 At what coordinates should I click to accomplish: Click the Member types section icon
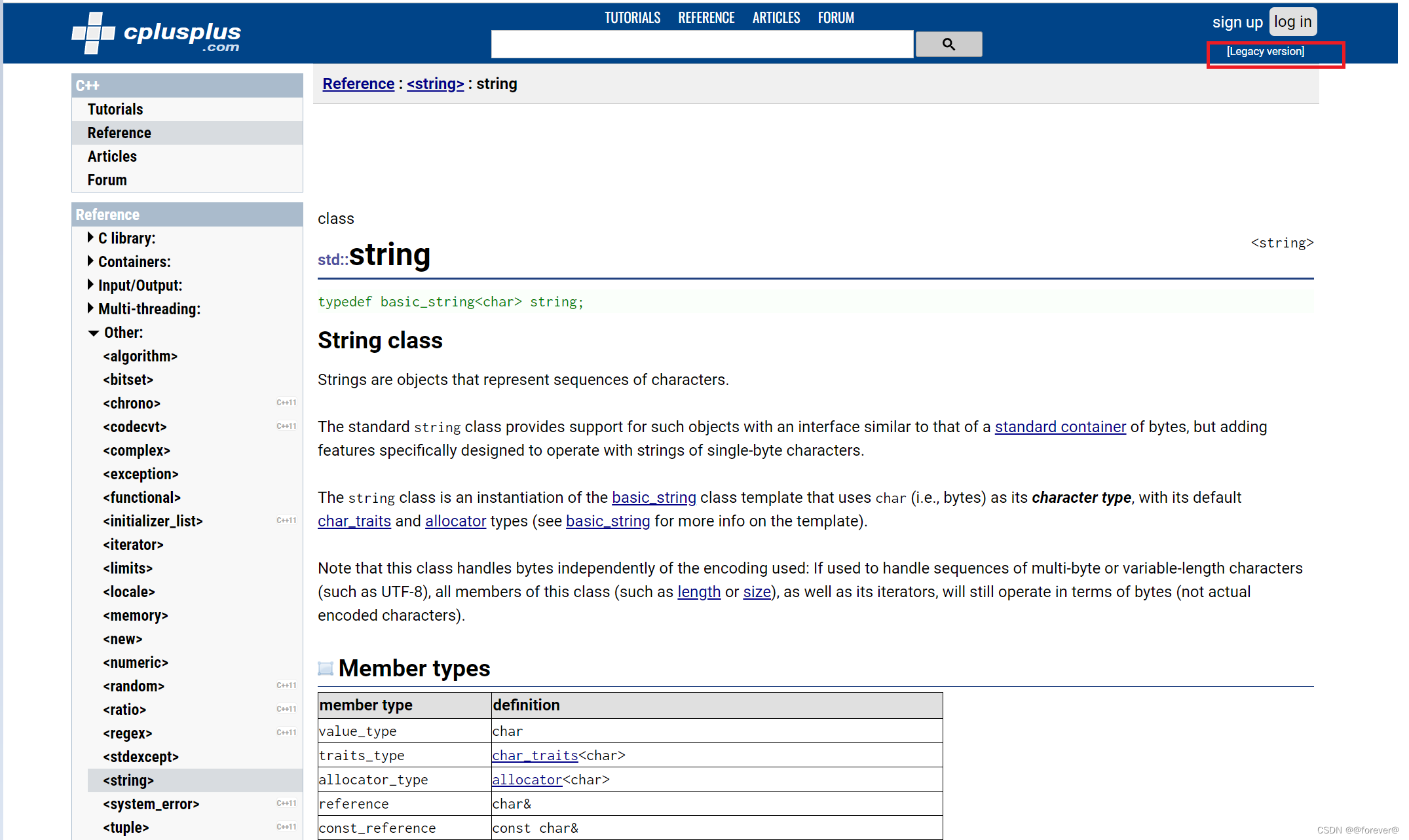point(326,668)
